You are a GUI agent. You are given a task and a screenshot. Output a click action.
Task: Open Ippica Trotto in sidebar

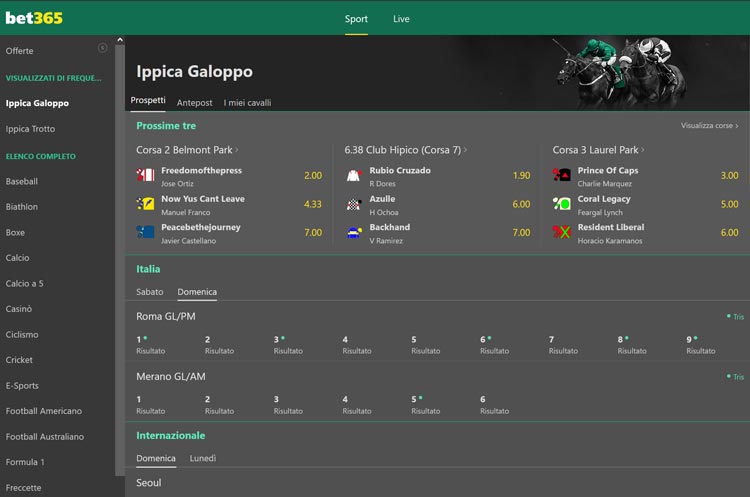(x=30, y=129)
